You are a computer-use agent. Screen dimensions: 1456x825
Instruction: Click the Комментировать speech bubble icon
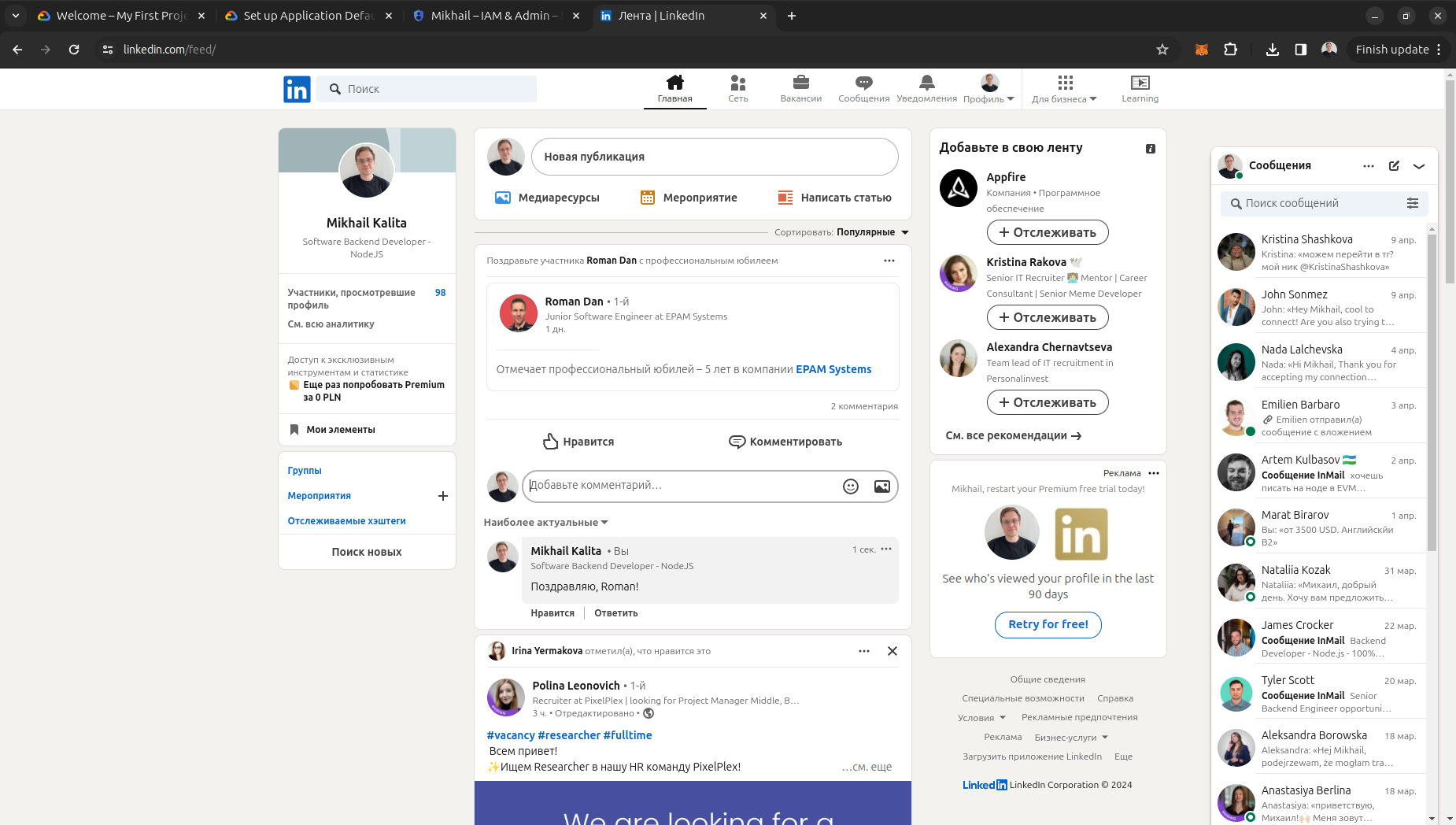tap(737, 442)
